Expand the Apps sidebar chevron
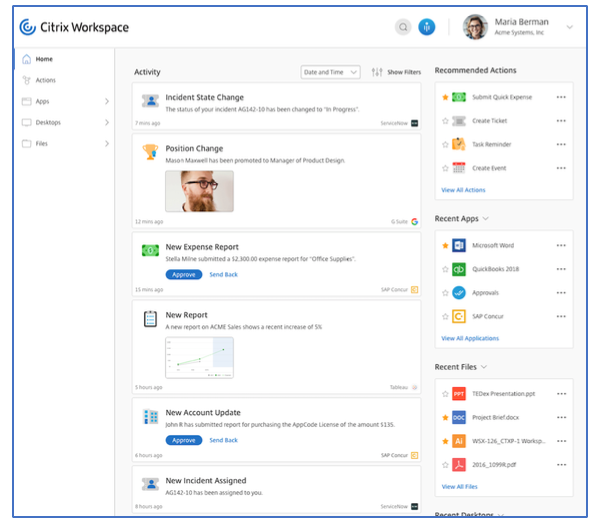Viewport: 599px width, 529px height. pos(107,101)
